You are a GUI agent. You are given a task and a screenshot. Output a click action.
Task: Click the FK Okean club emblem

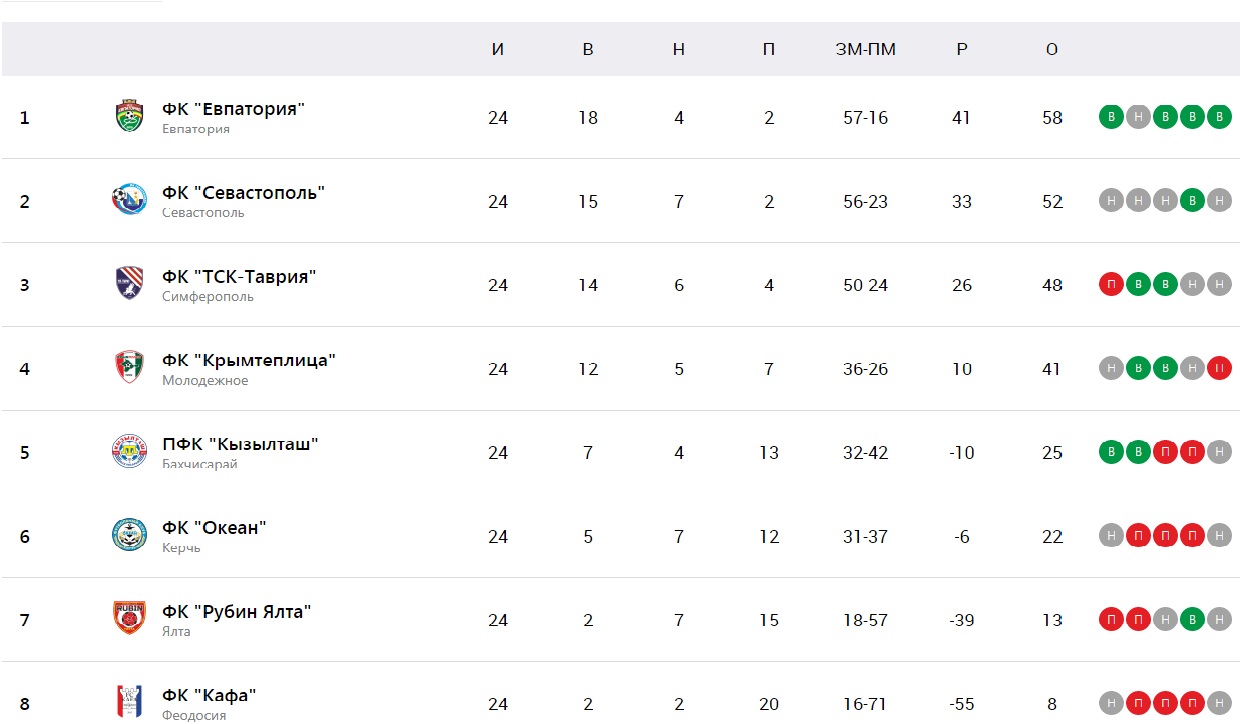coord(129,535)
